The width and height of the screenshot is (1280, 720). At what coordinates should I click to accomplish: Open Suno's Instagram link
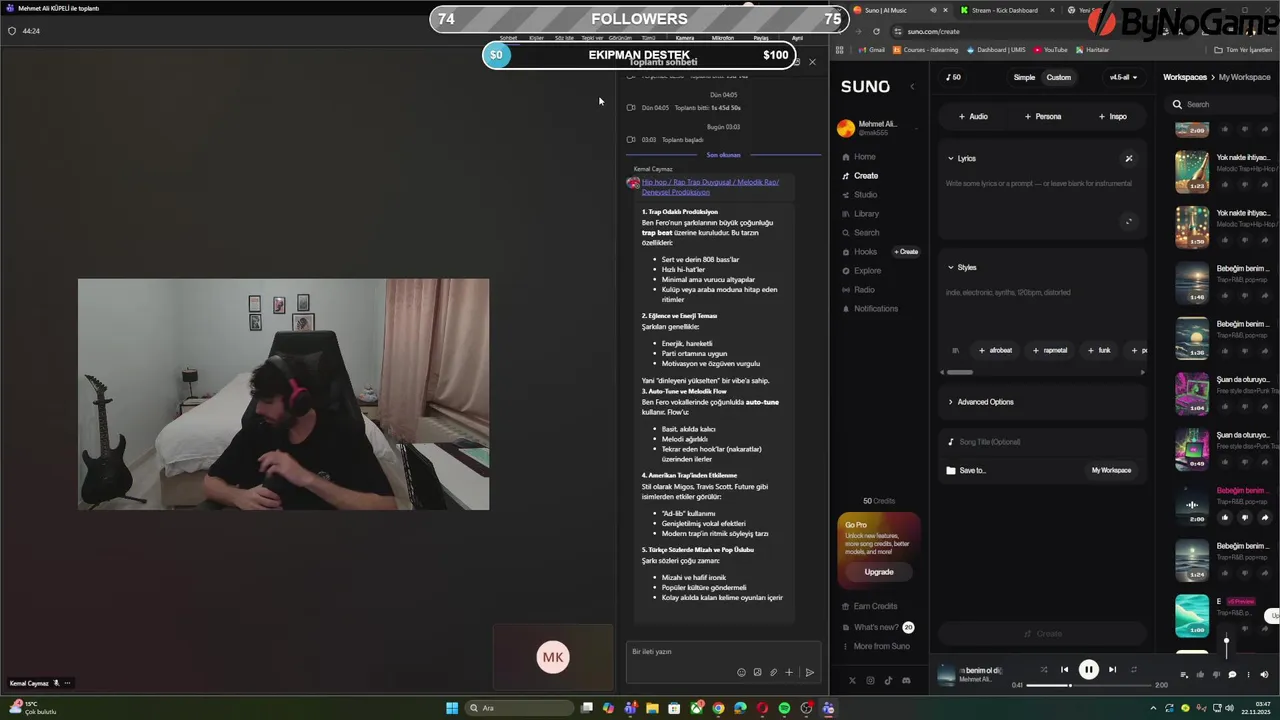870,681
